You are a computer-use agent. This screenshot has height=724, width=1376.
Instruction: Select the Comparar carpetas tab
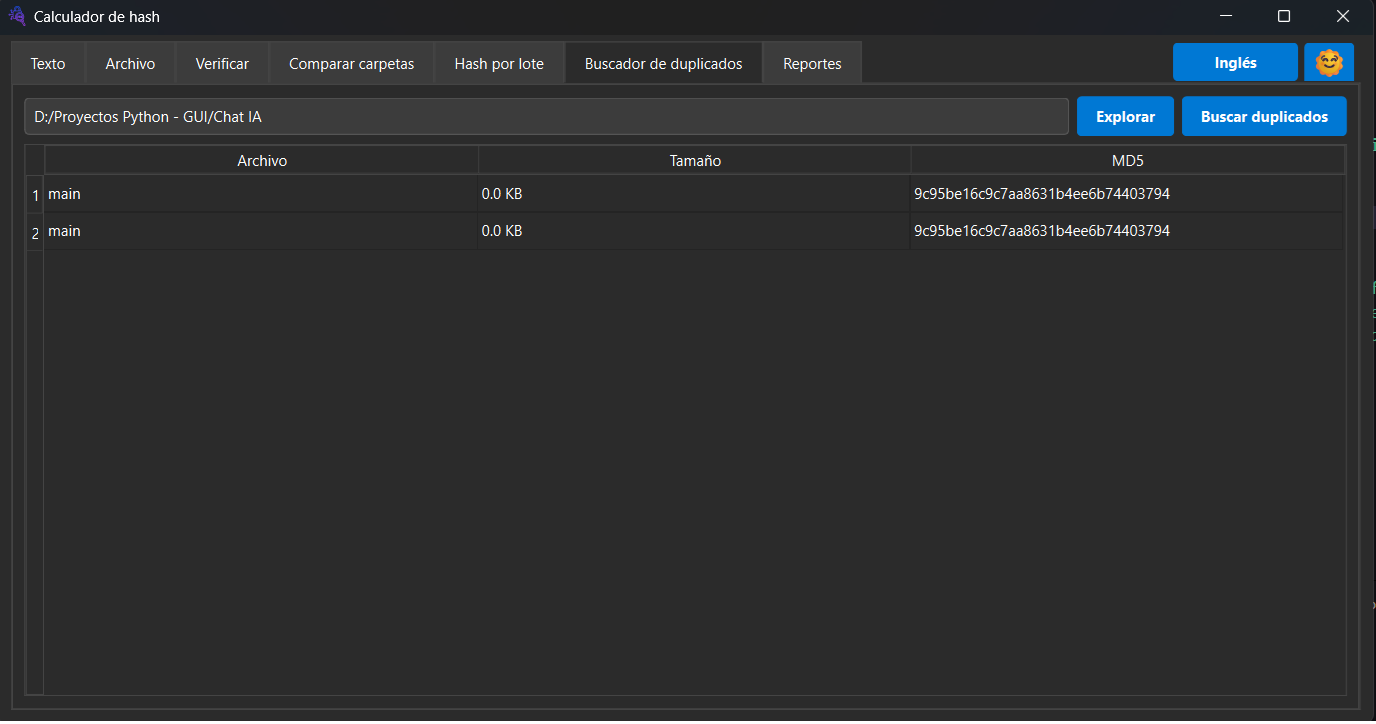(351, 64)
